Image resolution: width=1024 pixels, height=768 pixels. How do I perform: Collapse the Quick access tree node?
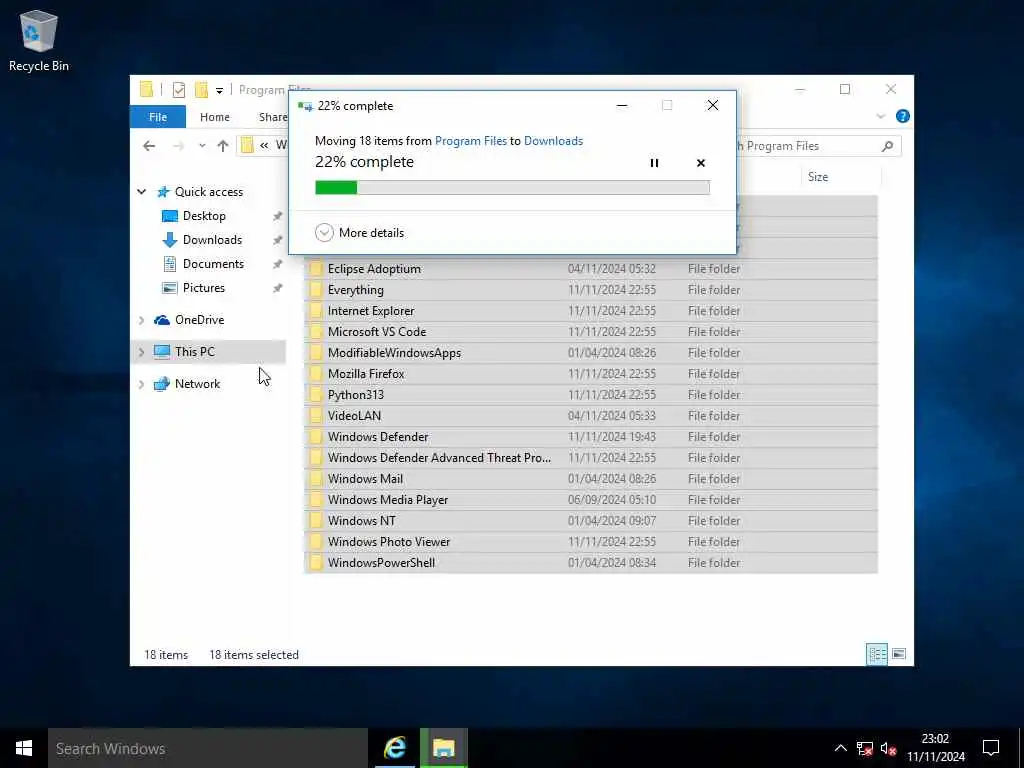(x=141, y=191)
